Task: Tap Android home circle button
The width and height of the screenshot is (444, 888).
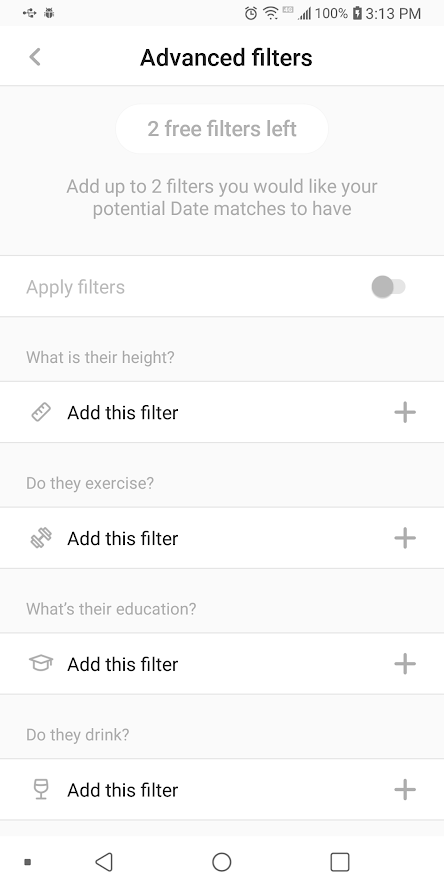Action: pyautogui.click(x=221, y=862)
